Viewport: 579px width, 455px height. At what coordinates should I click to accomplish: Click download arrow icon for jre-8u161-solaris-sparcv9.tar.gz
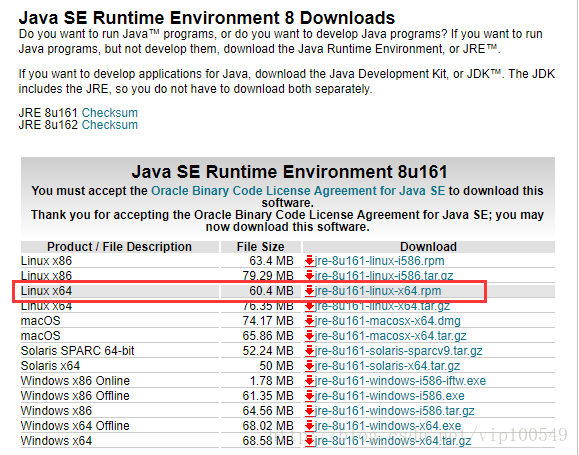[x=309, y=351]
